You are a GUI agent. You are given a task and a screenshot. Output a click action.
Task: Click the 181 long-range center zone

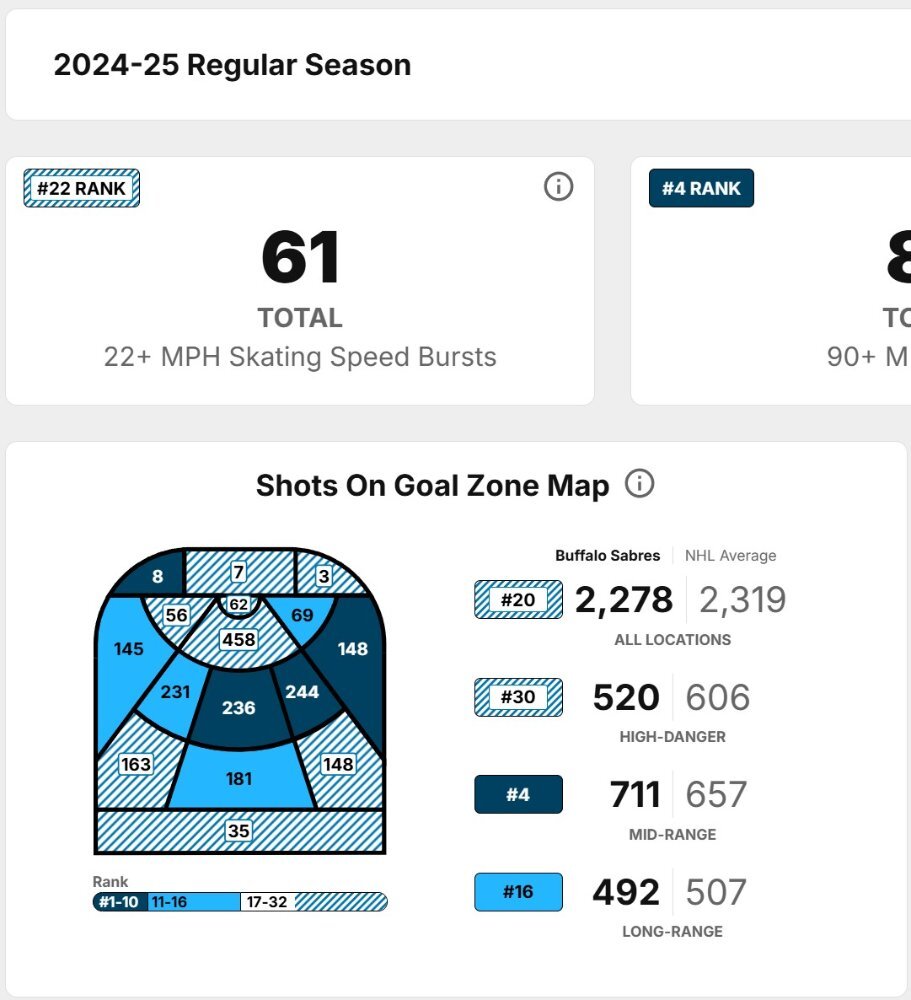tap(239, 777)
